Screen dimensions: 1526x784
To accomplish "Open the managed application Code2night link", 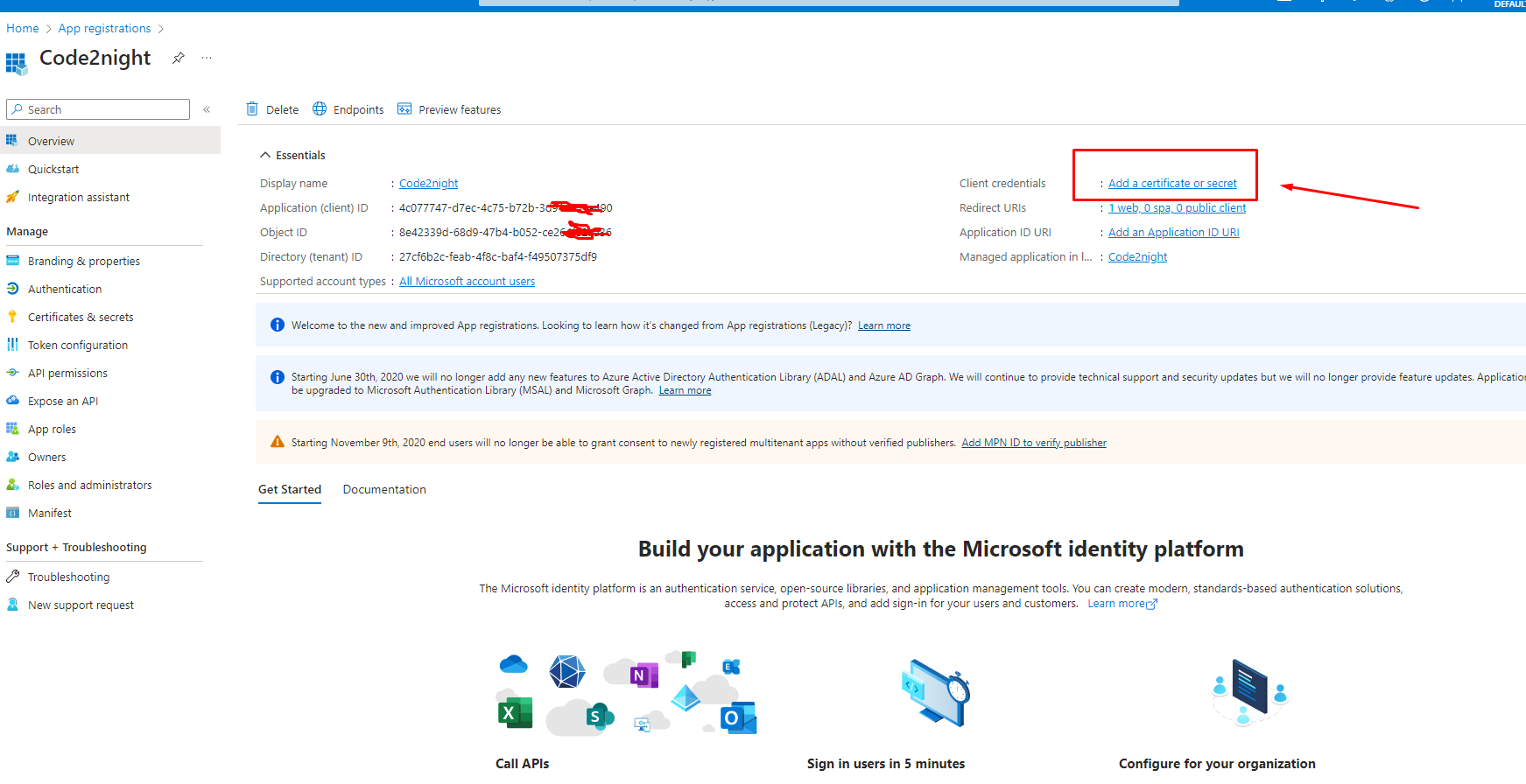I will pyautogui.click(x=1137, y=256).
